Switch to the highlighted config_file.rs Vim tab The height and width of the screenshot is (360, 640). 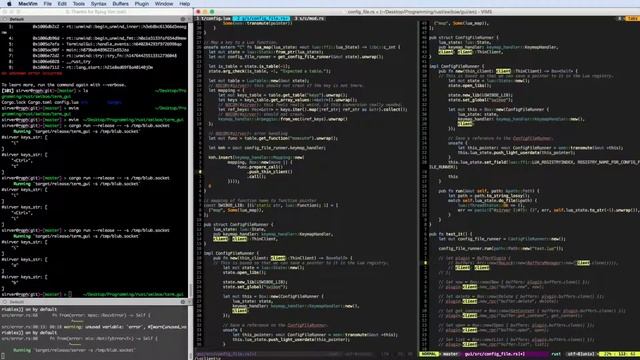coord(262,19)
